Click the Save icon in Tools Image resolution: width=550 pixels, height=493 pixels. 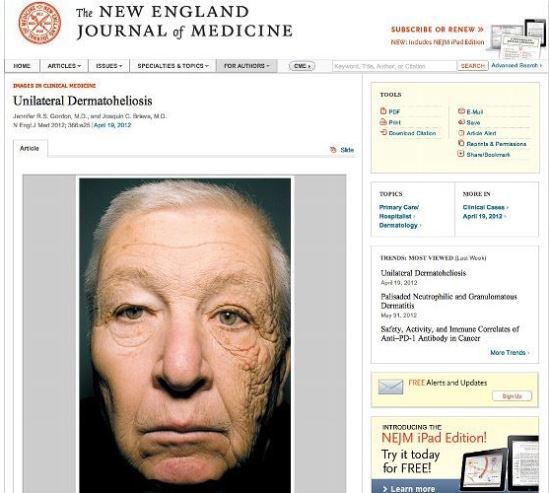(461, 122)
